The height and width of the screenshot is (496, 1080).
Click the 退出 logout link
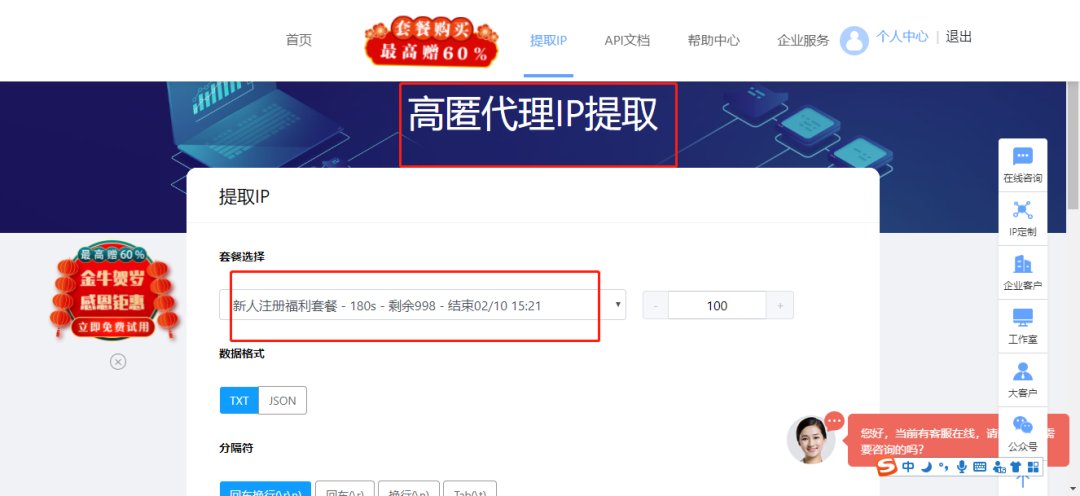(x=958, y=37)
